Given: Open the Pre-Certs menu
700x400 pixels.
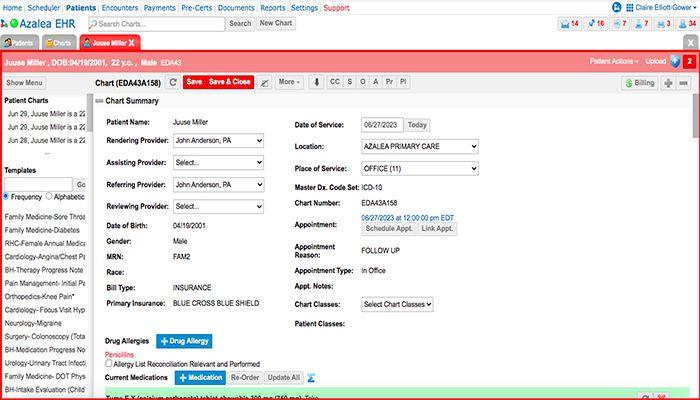Looking at the screenshot, I should [196, 8].
